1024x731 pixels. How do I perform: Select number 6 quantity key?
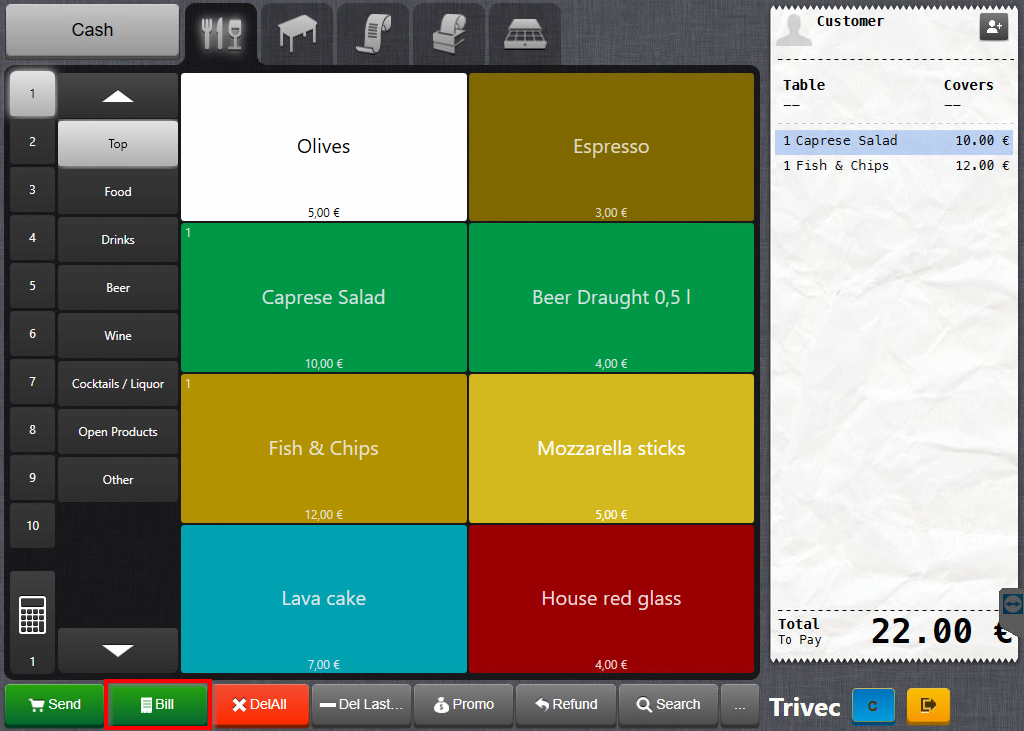(33, 334)
